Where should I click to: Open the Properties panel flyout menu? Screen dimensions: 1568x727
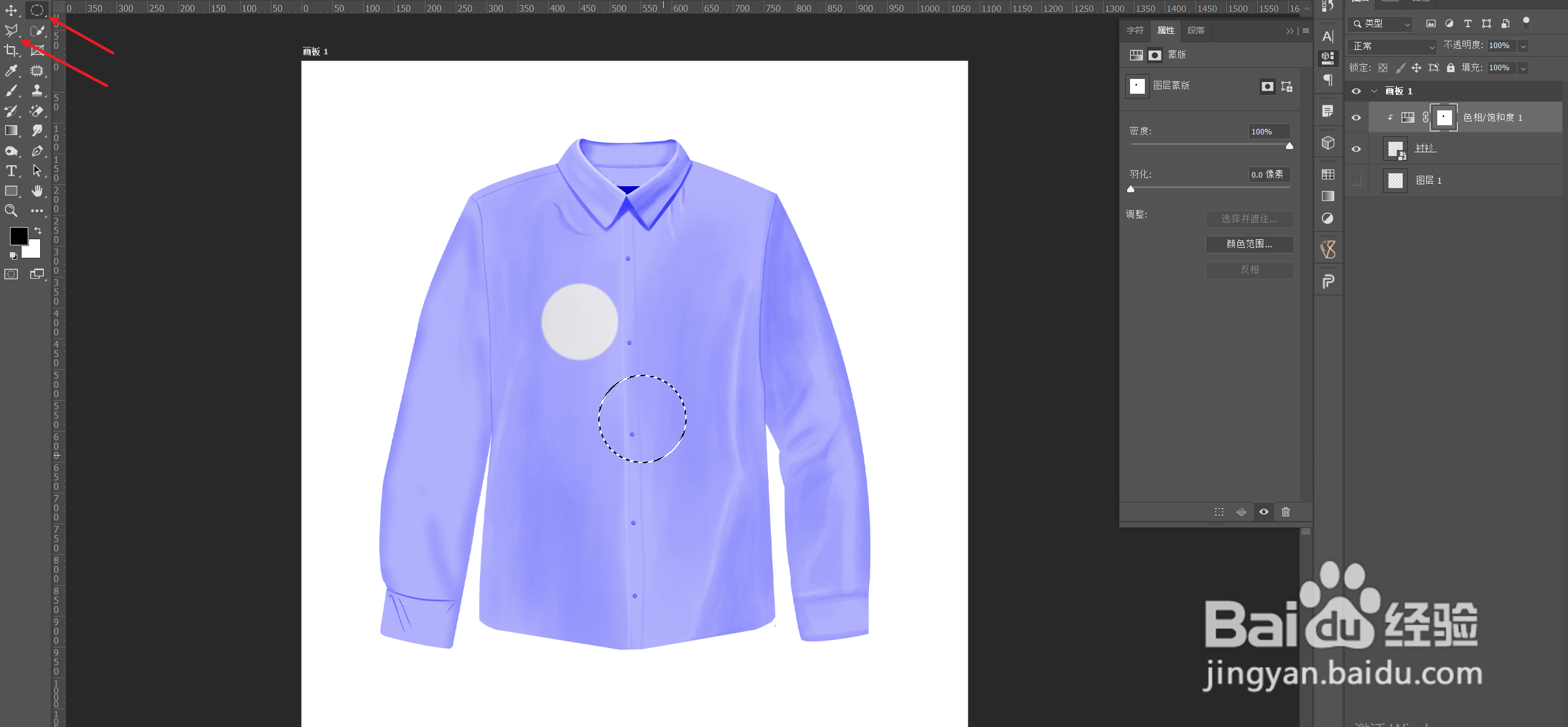1306,31
